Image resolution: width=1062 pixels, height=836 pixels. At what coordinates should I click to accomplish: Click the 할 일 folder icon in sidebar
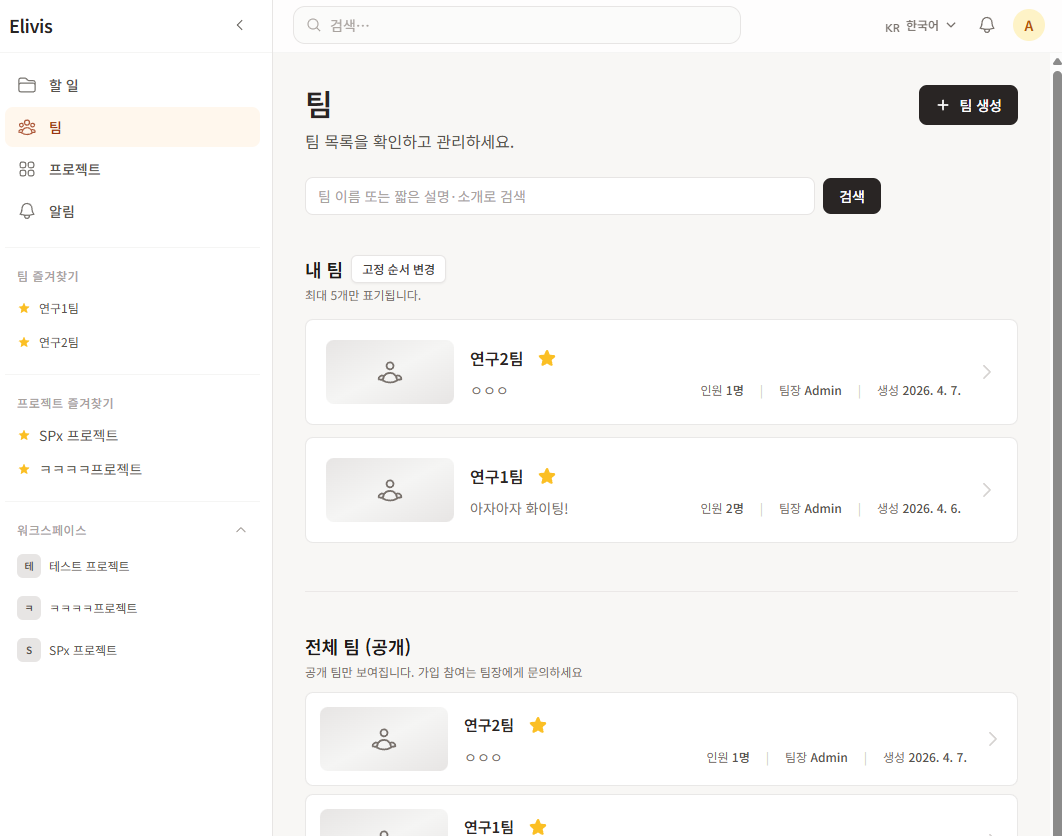(27, 85)
